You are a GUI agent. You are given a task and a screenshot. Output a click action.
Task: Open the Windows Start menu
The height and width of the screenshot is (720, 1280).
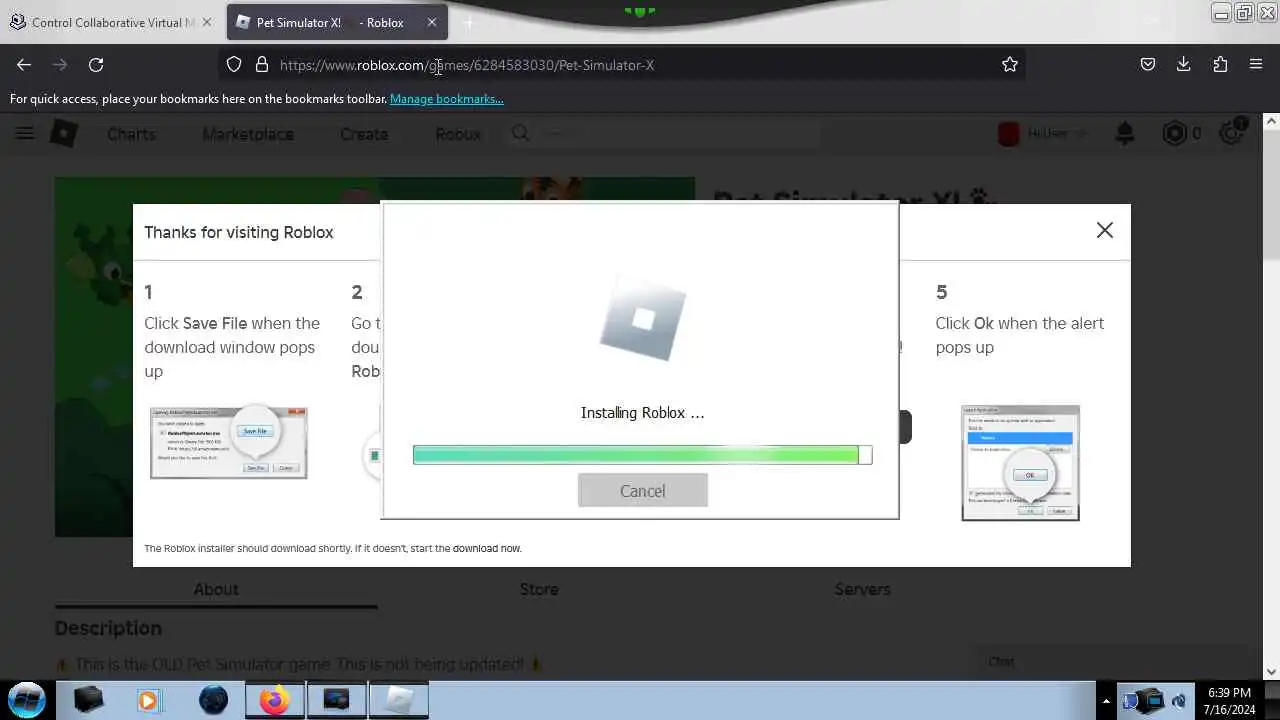pos(27,700)
